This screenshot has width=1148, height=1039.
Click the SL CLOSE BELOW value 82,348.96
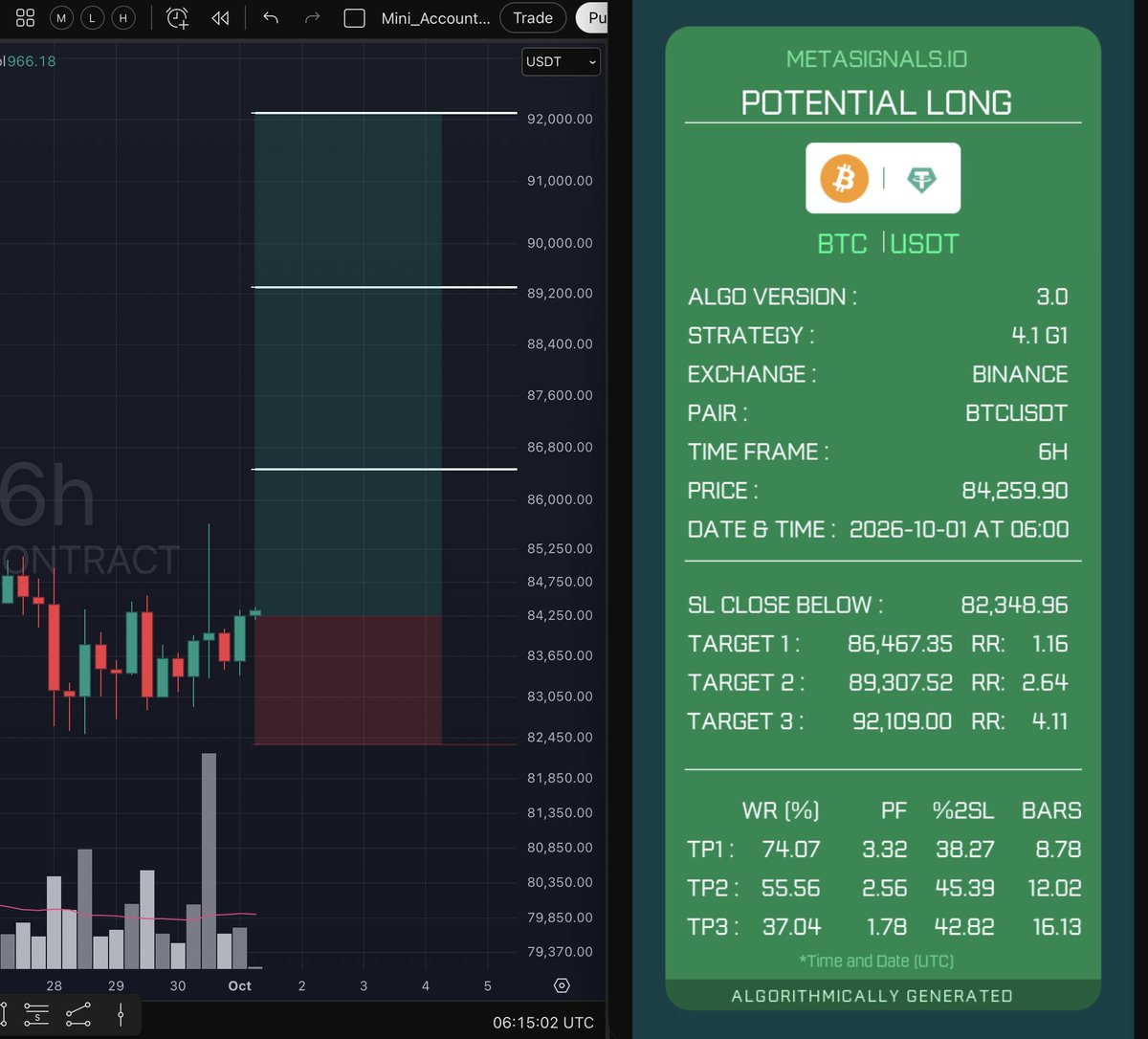1014,605
